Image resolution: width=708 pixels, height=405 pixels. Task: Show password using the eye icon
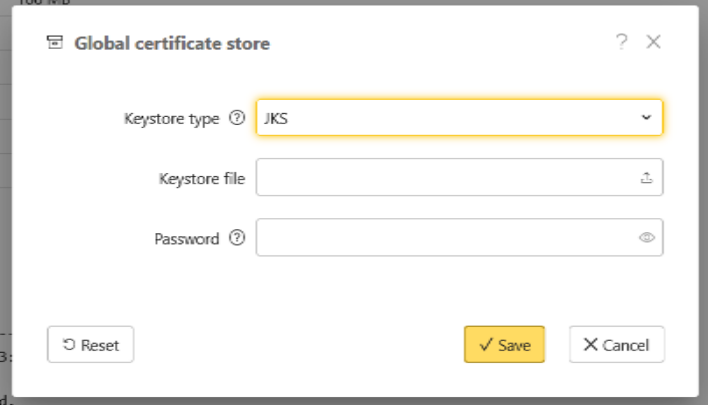pos(646,238)
